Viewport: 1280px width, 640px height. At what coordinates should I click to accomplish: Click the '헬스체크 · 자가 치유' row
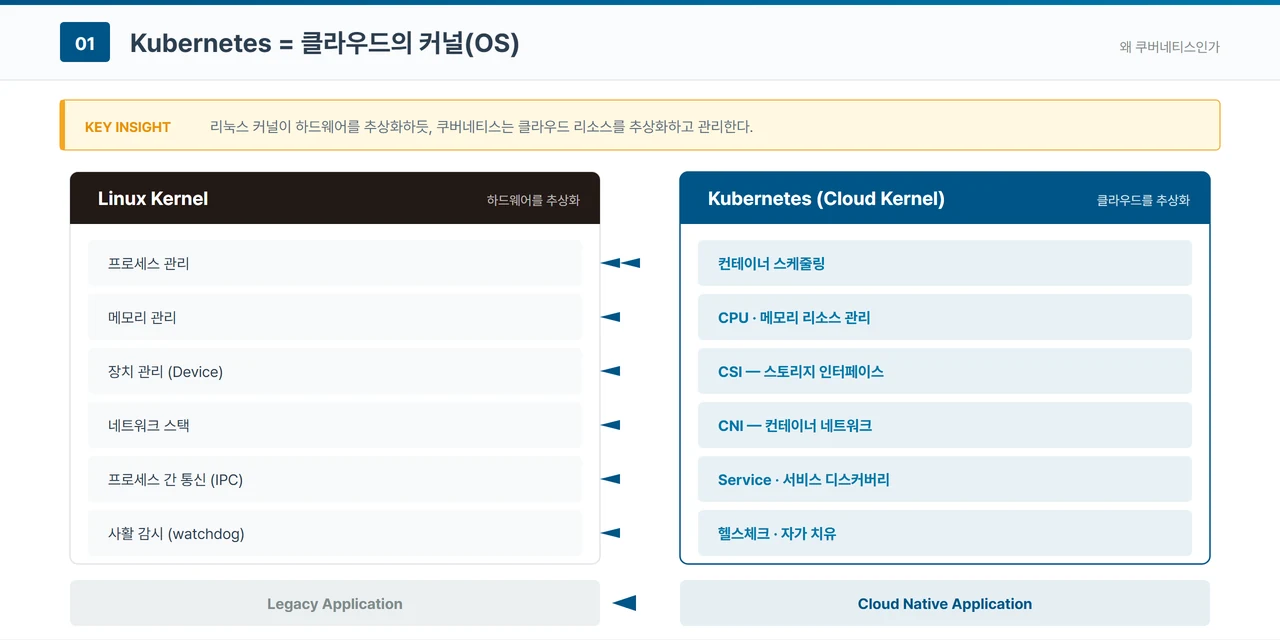945,533
